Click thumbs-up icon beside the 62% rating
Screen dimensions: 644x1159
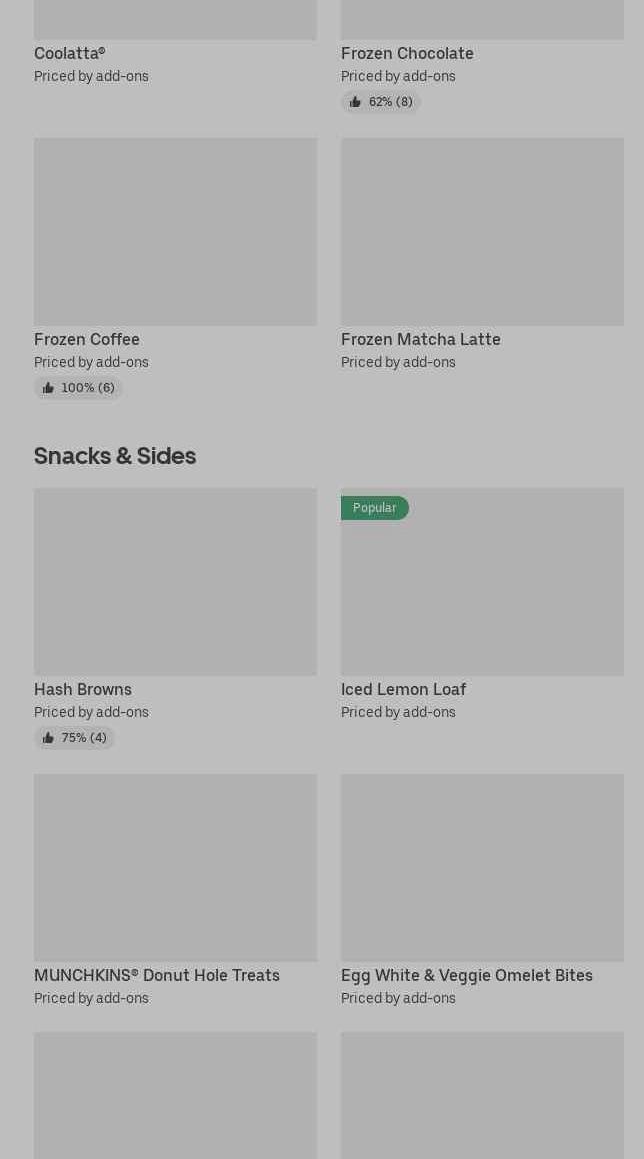(x=355, y=102)
